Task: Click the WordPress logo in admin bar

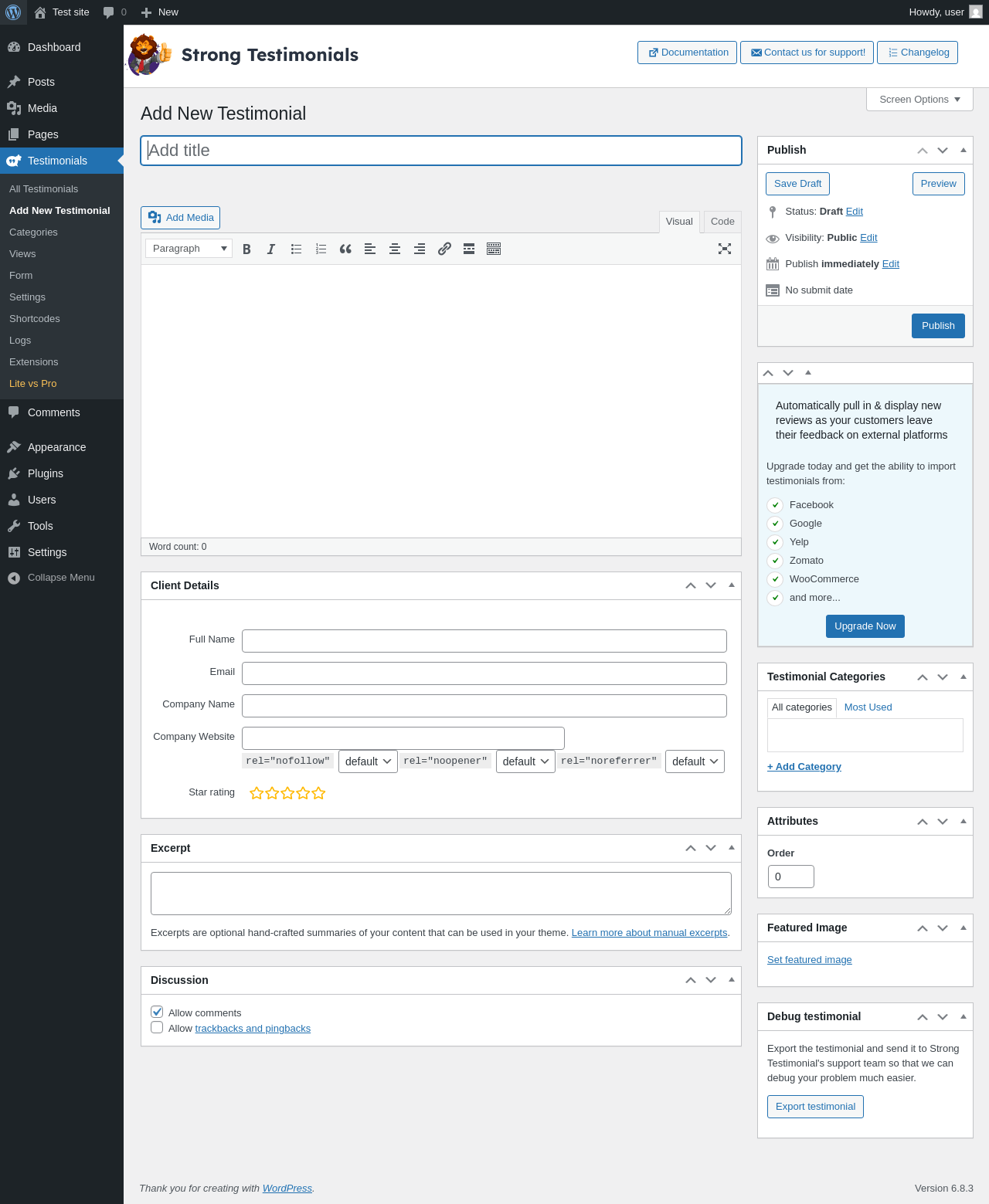Action: pyautogui.click(x=13, y=12)
